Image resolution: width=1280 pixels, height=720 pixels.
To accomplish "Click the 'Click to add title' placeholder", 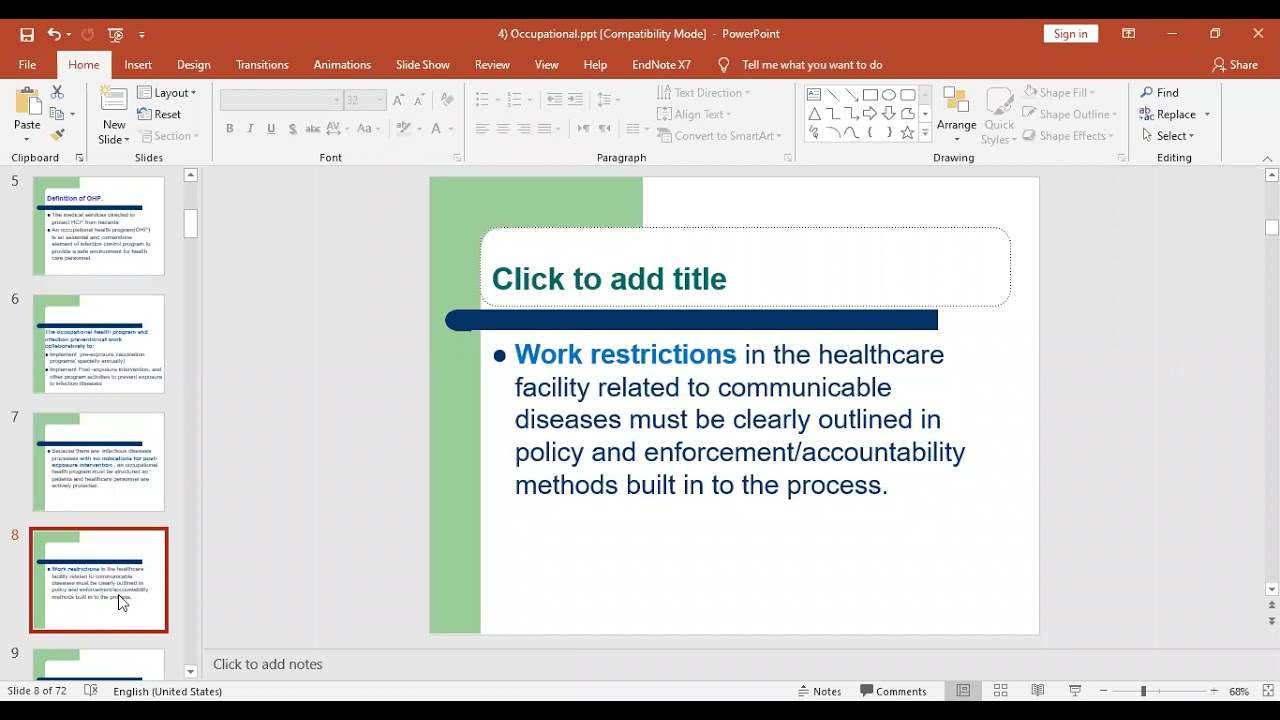I will 745,267.
